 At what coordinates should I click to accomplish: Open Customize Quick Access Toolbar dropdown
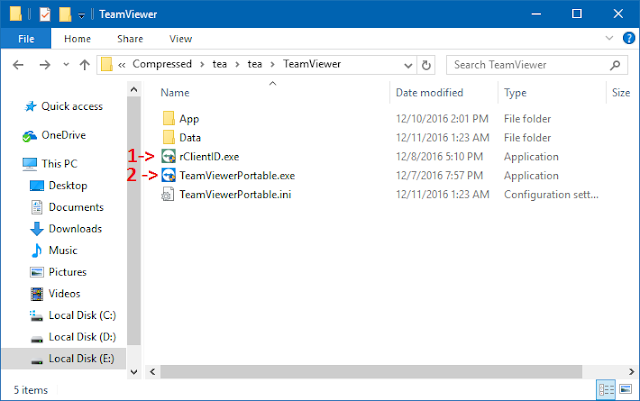82,16
